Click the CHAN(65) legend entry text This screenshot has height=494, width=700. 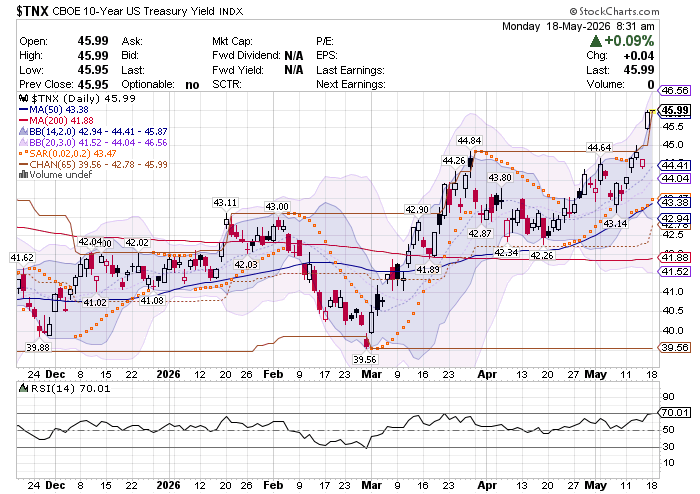98,164
